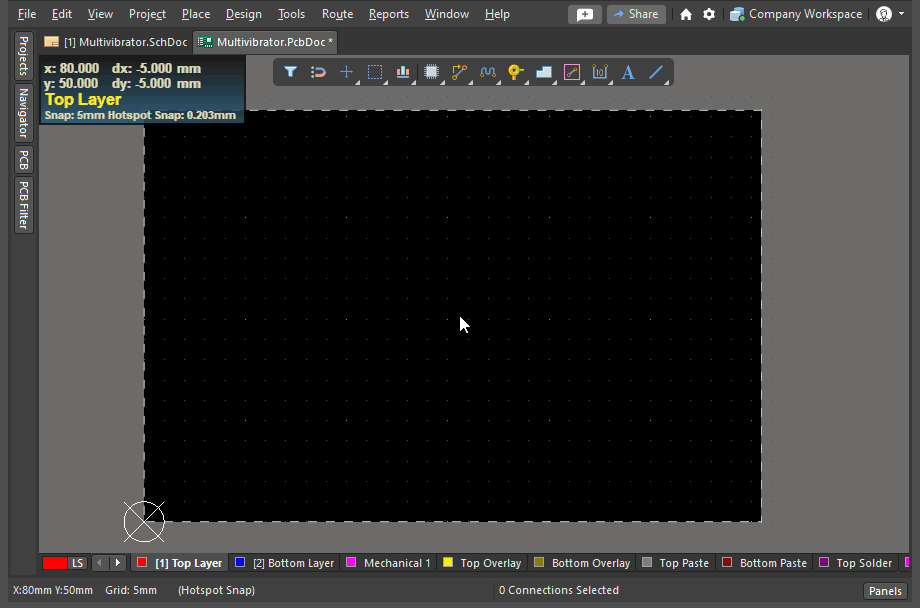
Task: Select the Place Component chip icon
Action: point(432,72)
